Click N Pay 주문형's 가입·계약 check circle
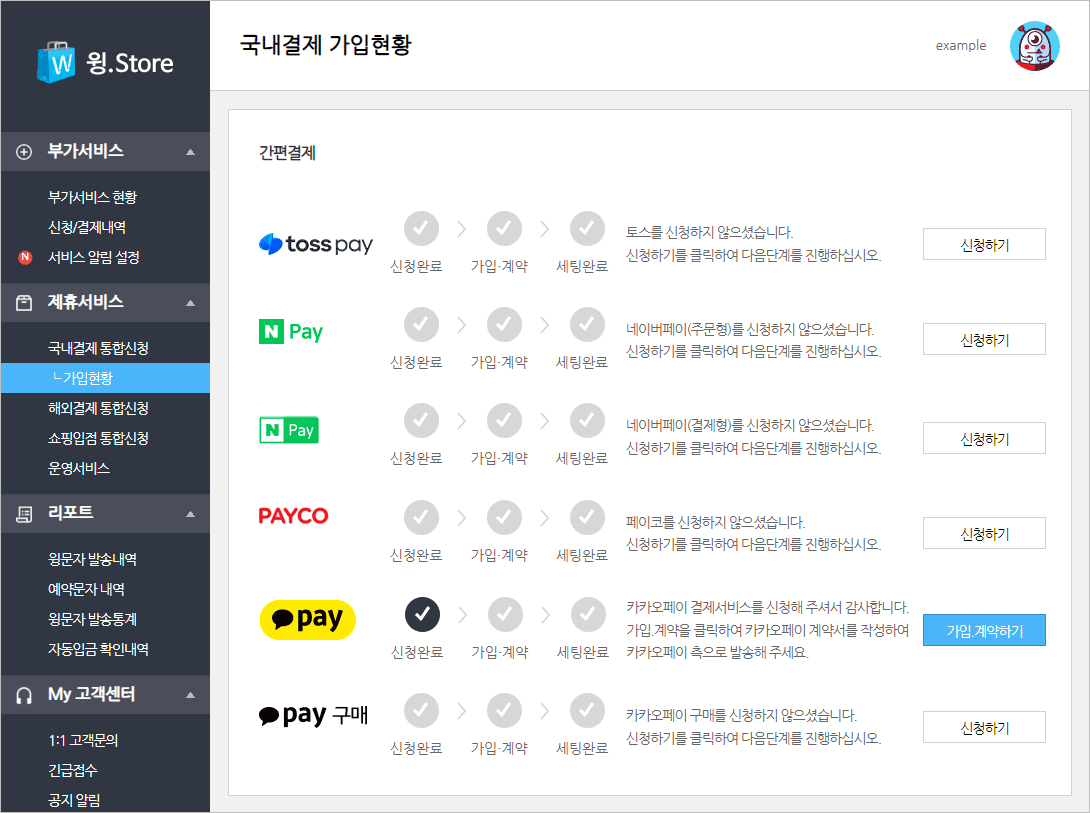 504,325
